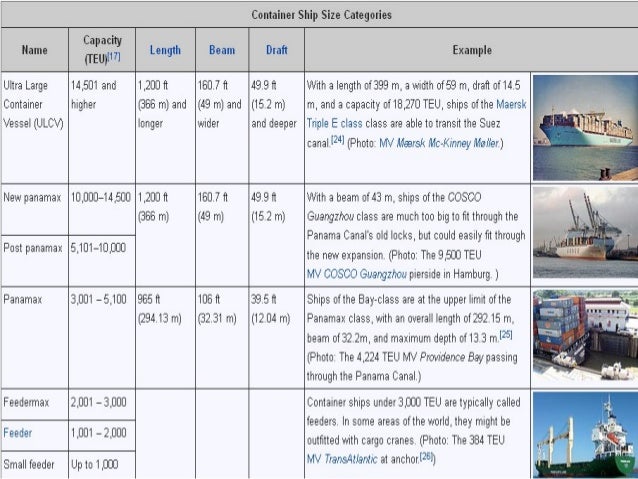Click the '965 ft (294.13 m)' length cell

[165, 337]
